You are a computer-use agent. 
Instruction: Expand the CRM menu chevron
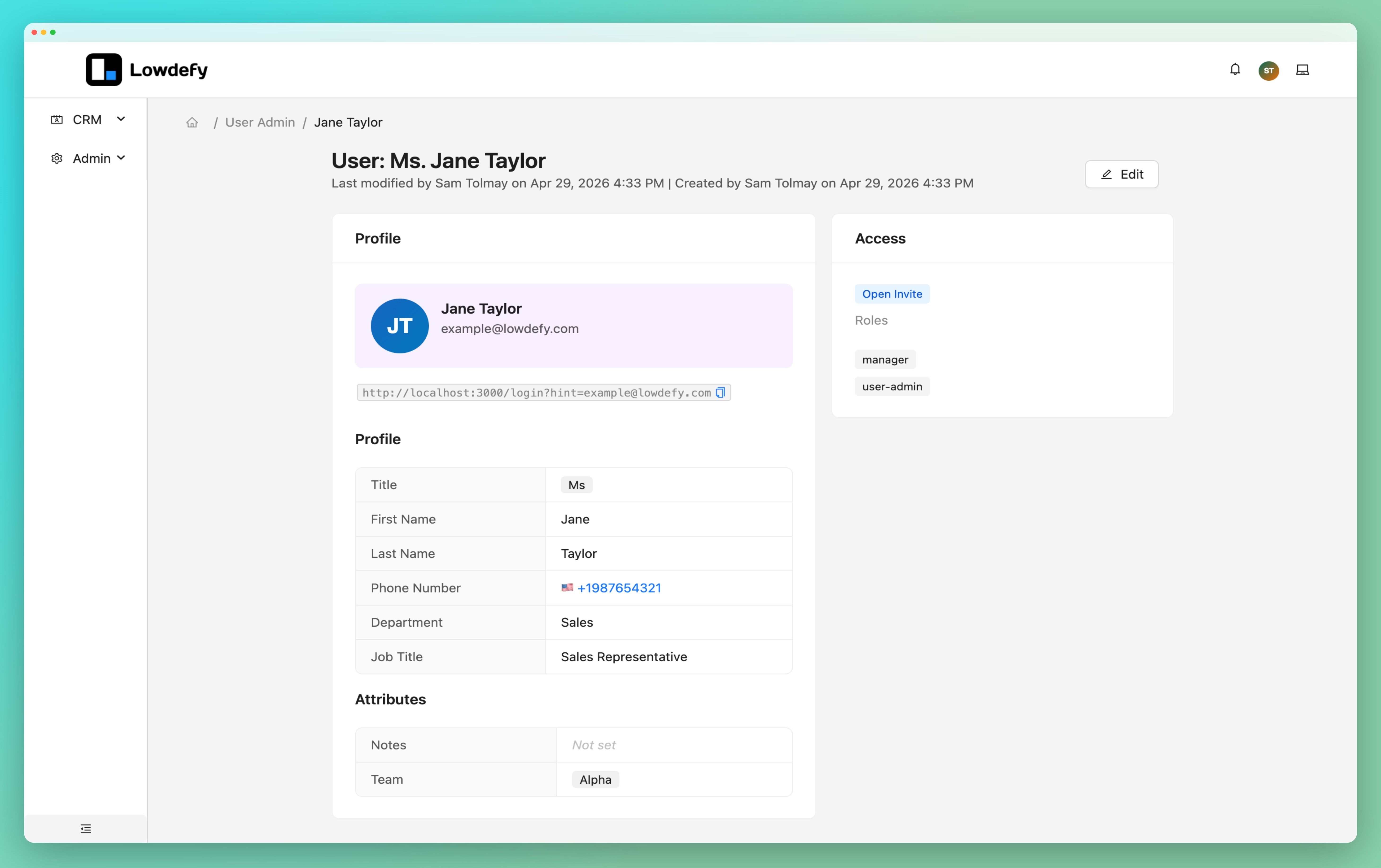click(121, 119)
